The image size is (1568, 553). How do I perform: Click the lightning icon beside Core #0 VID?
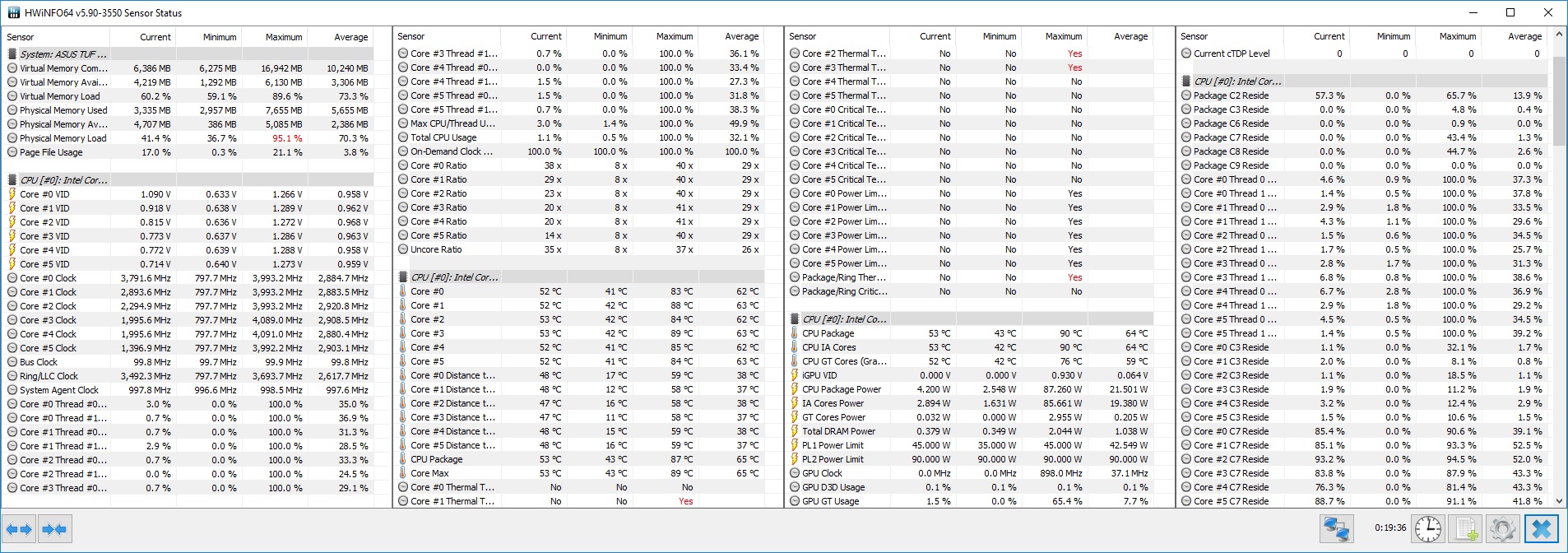(x=12, y=194)
